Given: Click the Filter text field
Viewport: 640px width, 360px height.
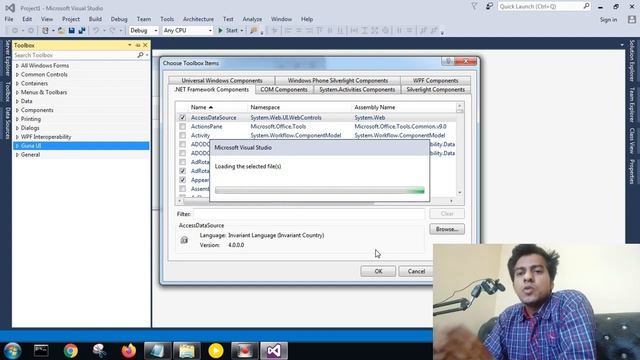Looking at the screenshot, I should [x=309, y=214].
